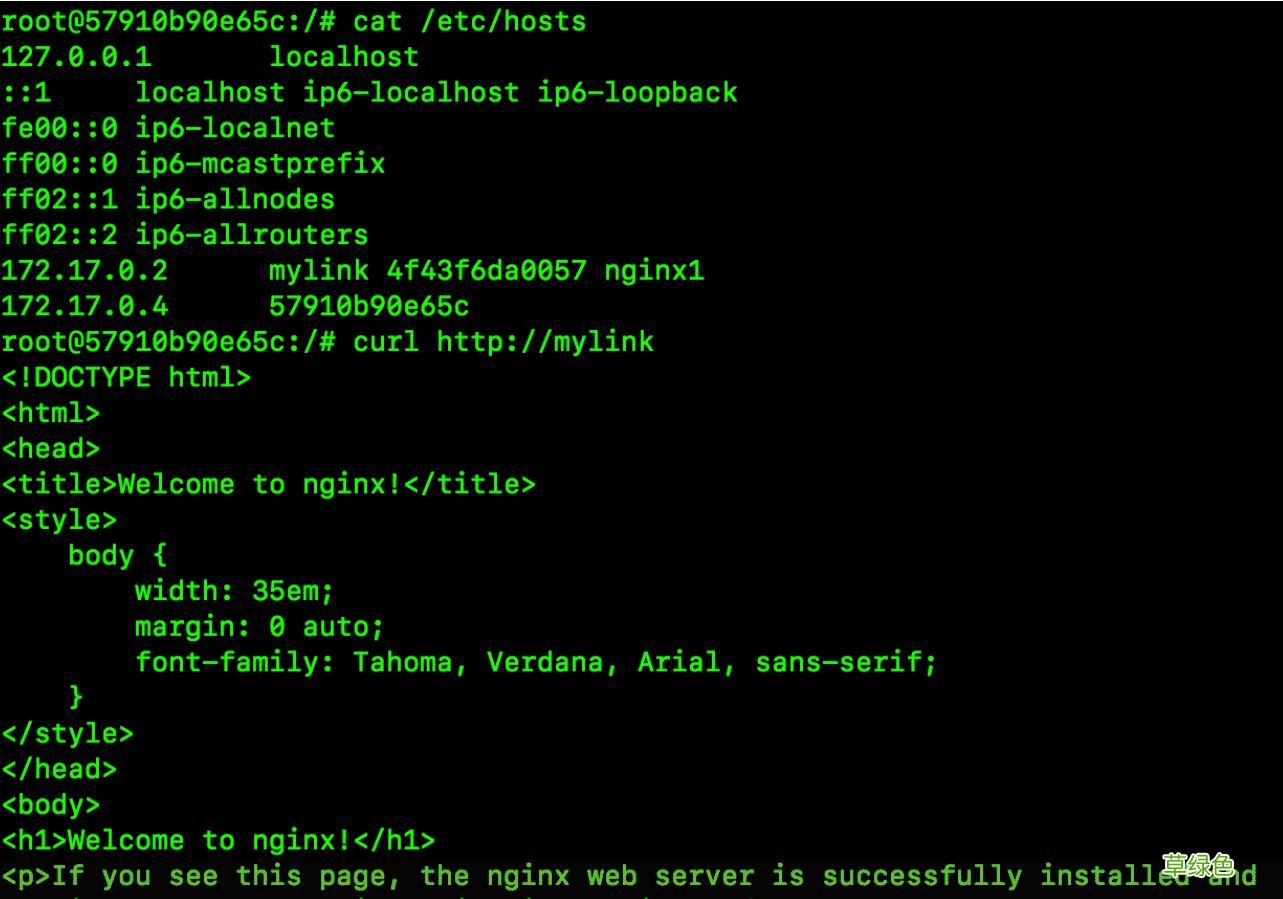Click the <!DOCTYPE html> line

click(x=126, y=378)
